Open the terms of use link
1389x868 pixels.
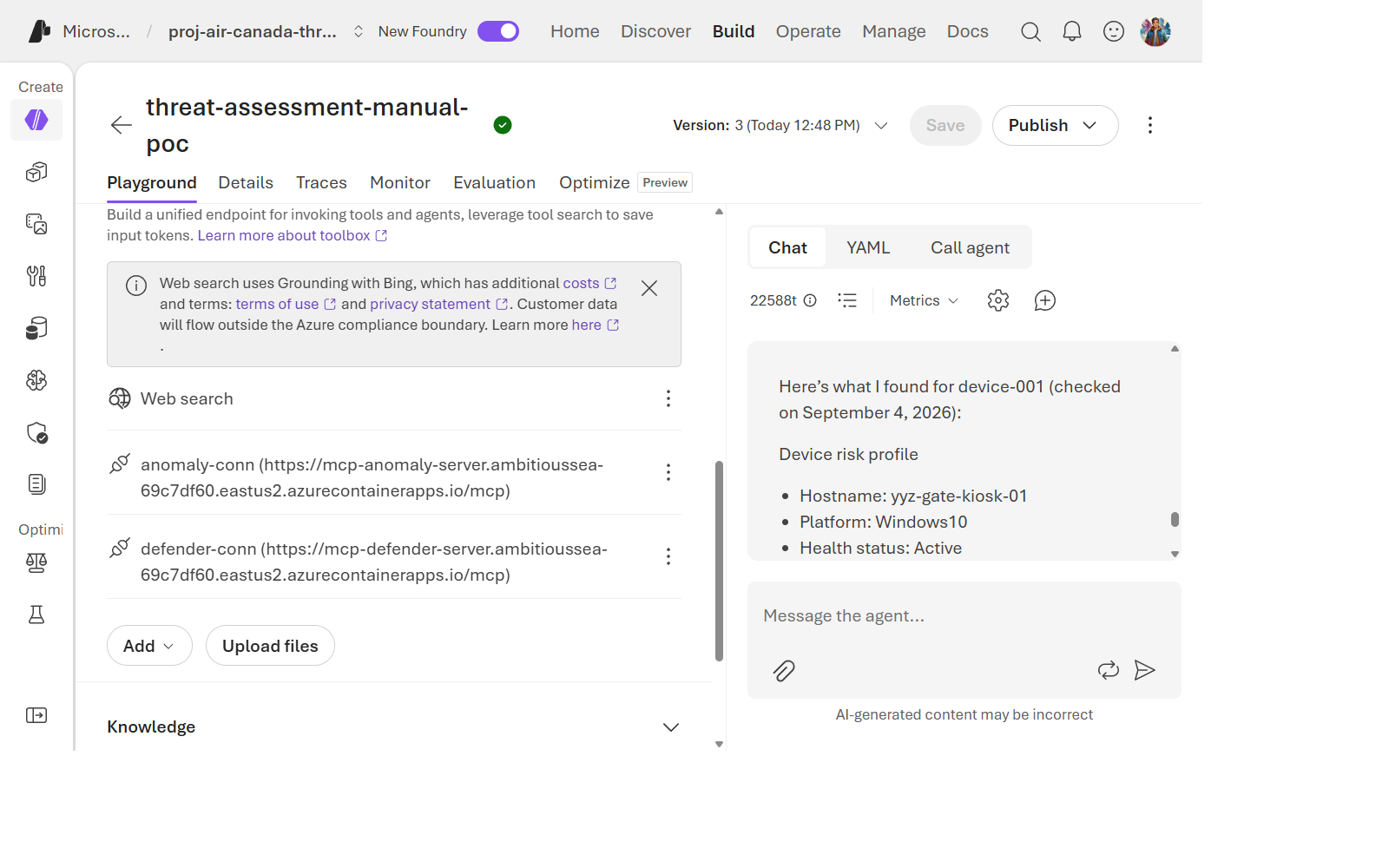[286, 304]
